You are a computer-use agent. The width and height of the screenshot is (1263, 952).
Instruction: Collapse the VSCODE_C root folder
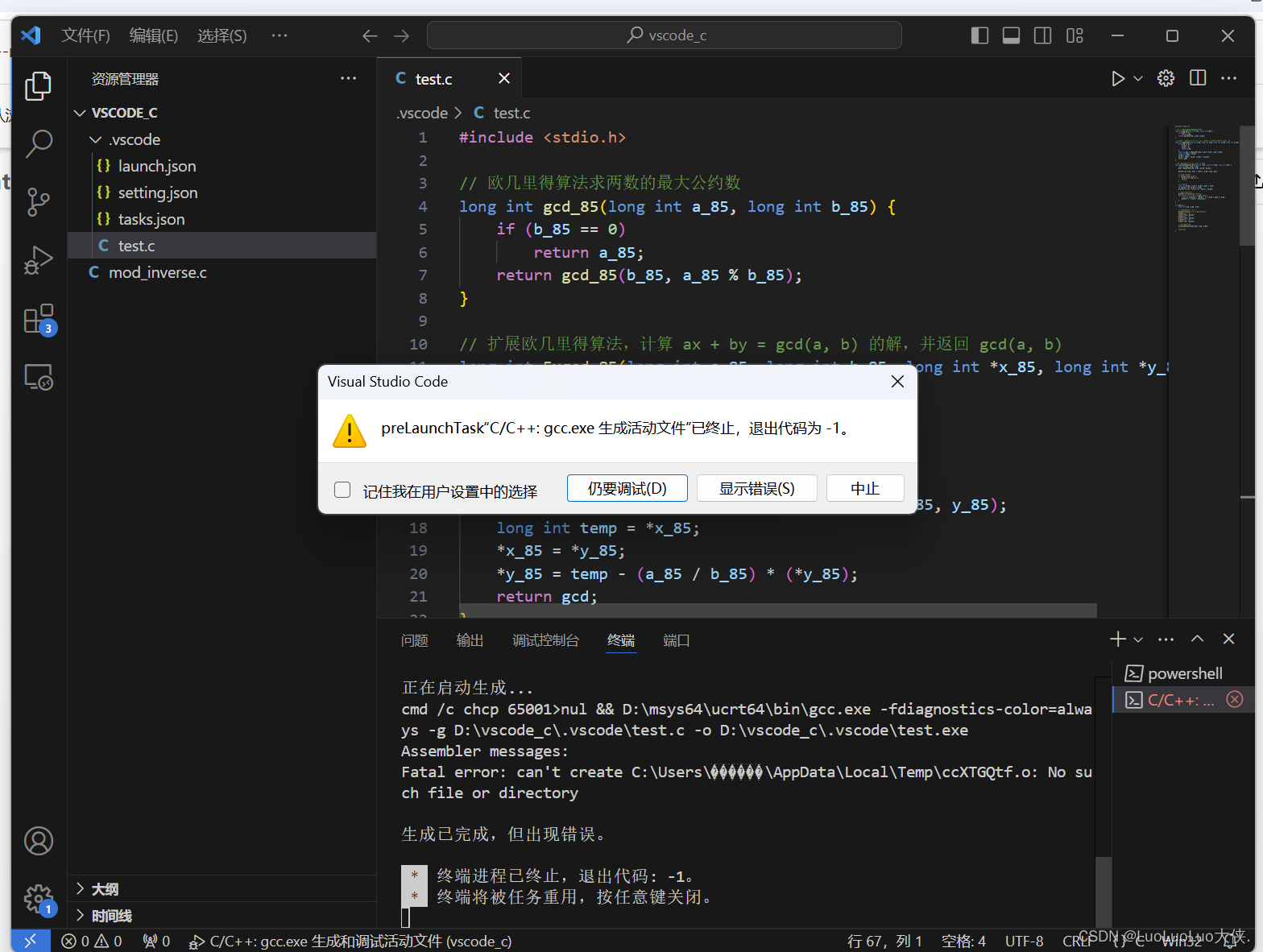pyautogui.click(x=80, y=113)
